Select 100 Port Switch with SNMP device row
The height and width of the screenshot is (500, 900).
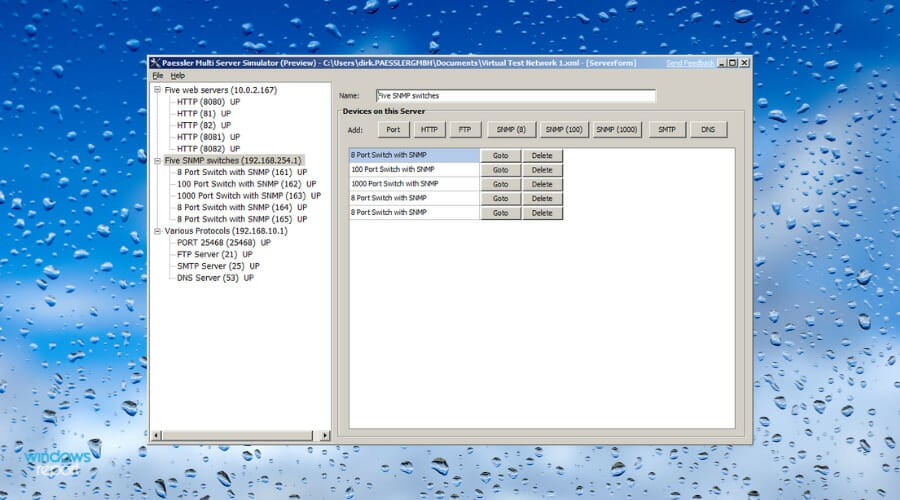coord(414,169)
